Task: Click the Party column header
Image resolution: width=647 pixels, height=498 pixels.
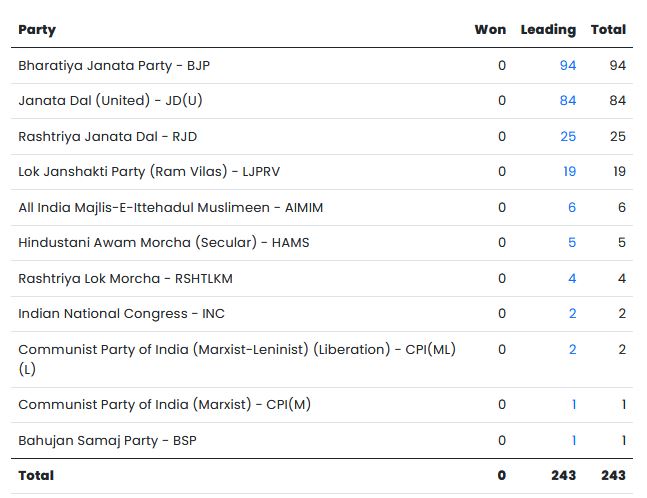Action: (x=37, y=30)
